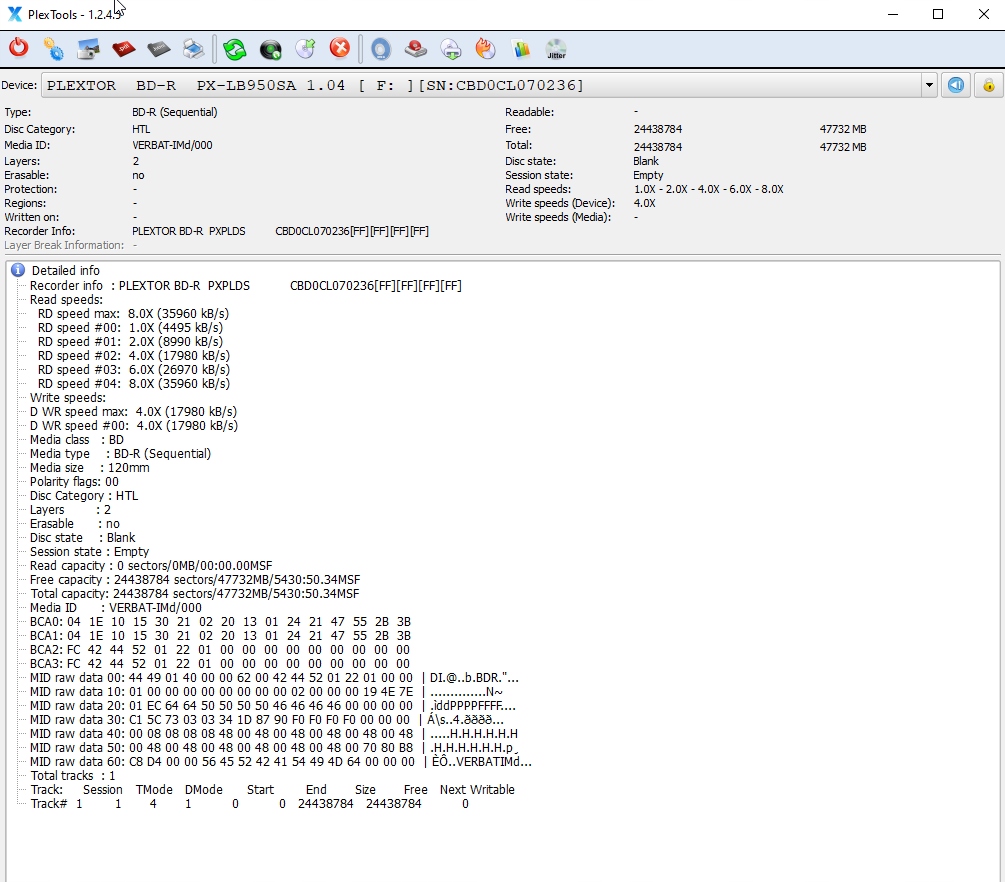Select 'MID raw data 10' row
1005x882 pixels.
click(x=266, y=692)
